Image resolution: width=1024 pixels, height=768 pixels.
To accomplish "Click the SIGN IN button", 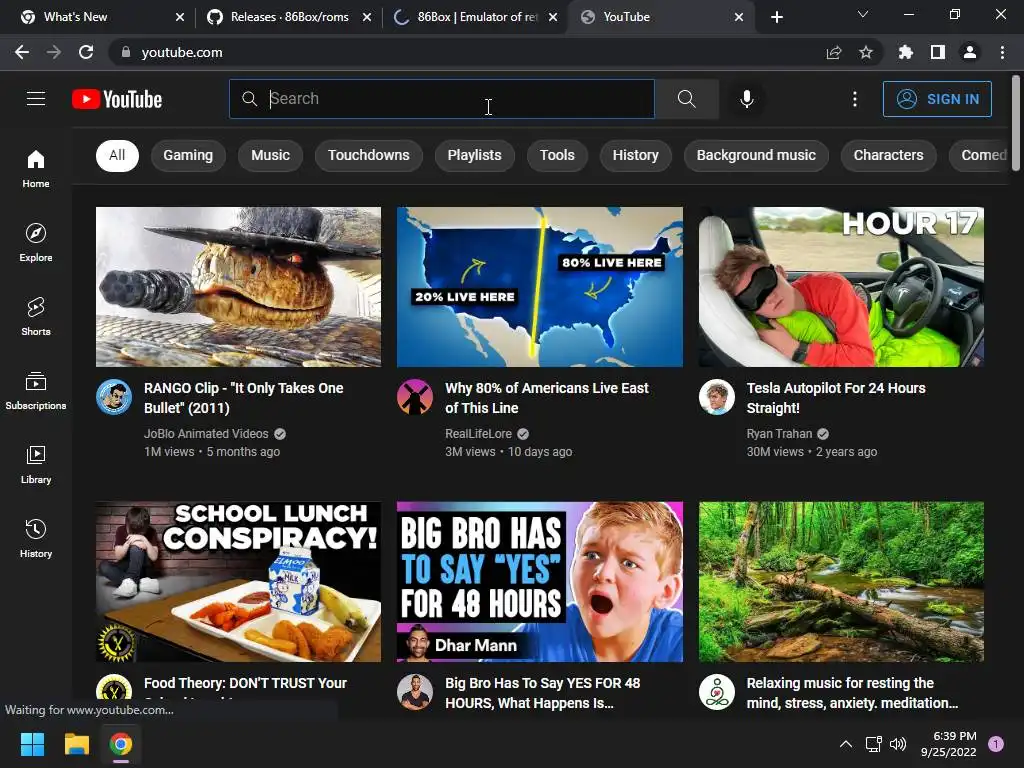I will coord(937,99).
